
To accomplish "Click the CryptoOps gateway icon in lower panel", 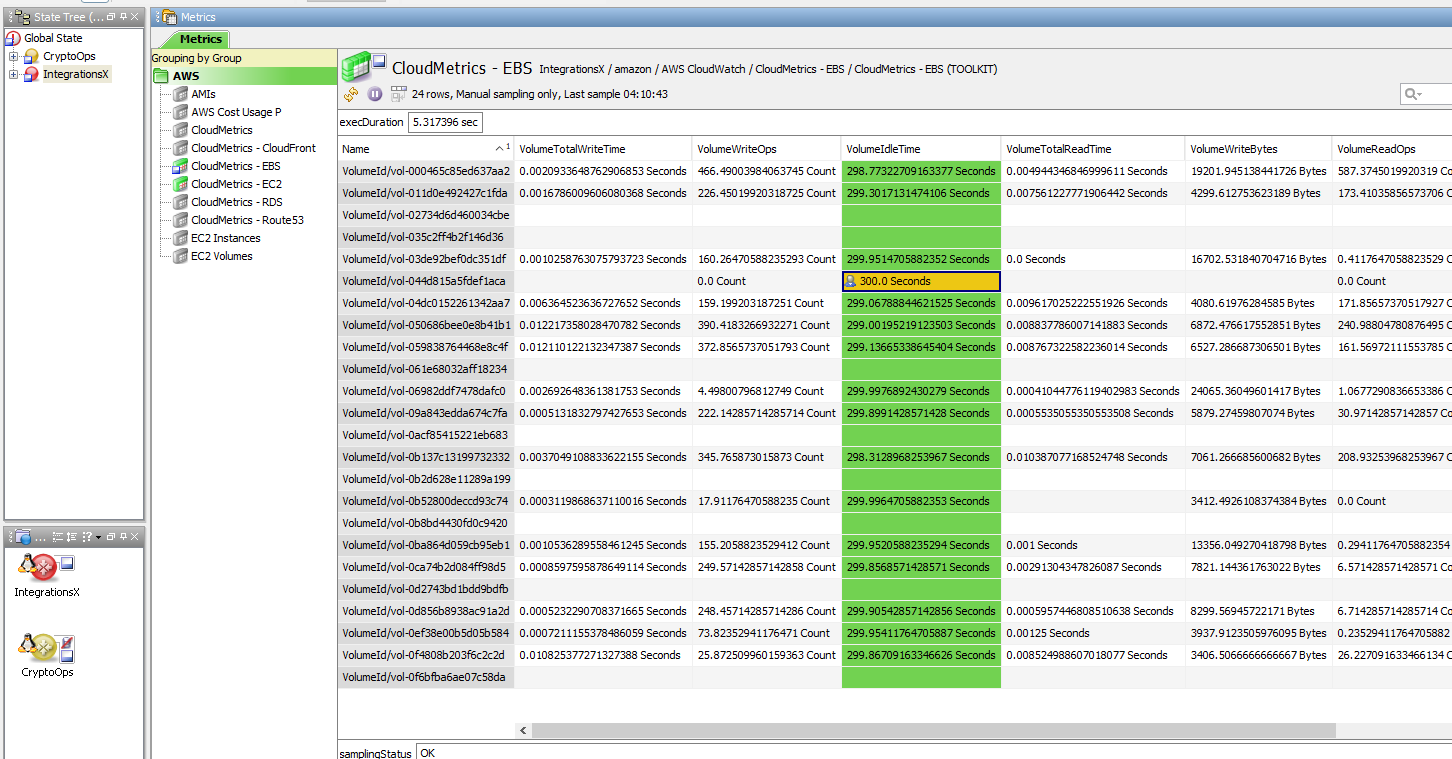I will [46, 648].
